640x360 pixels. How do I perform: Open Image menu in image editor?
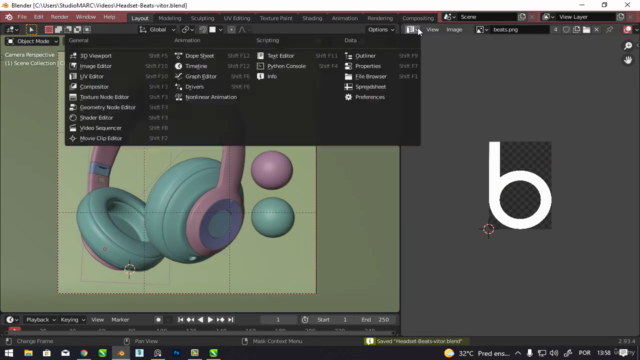[454, 29]
